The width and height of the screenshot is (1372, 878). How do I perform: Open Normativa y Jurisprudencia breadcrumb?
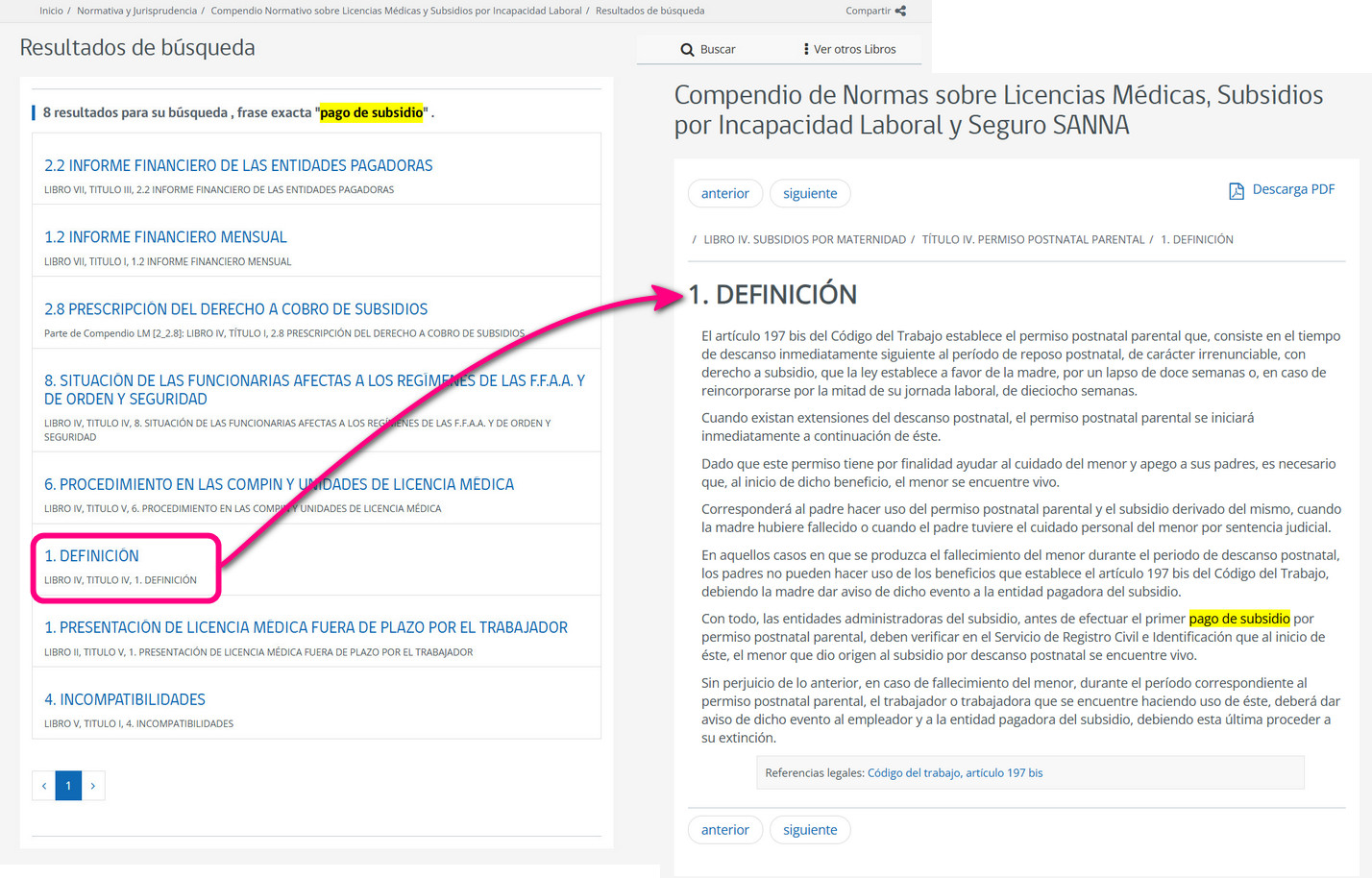(136, 11)
